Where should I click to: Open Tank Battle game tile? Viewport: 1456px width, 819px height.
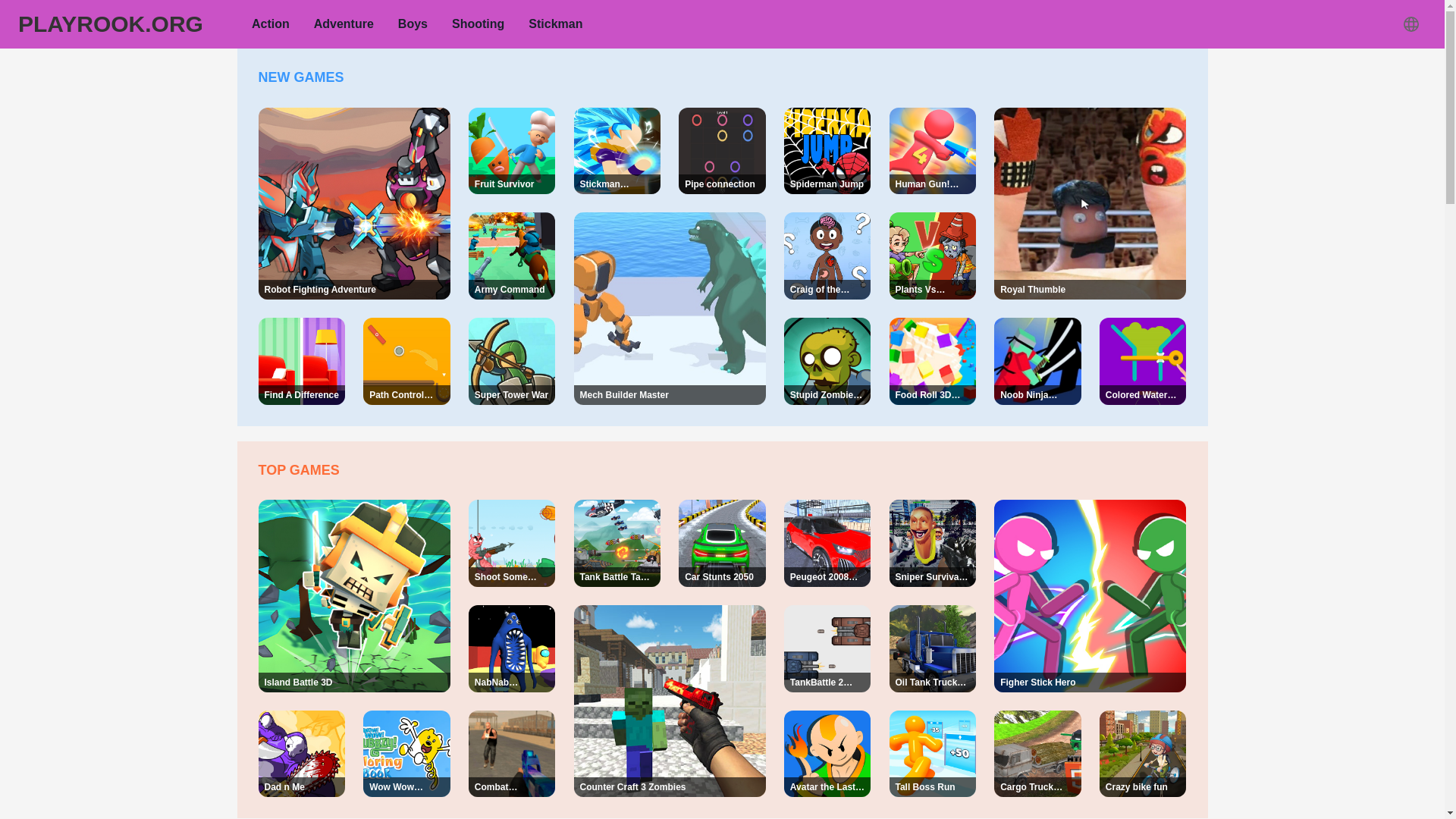(x=617, y=543)
